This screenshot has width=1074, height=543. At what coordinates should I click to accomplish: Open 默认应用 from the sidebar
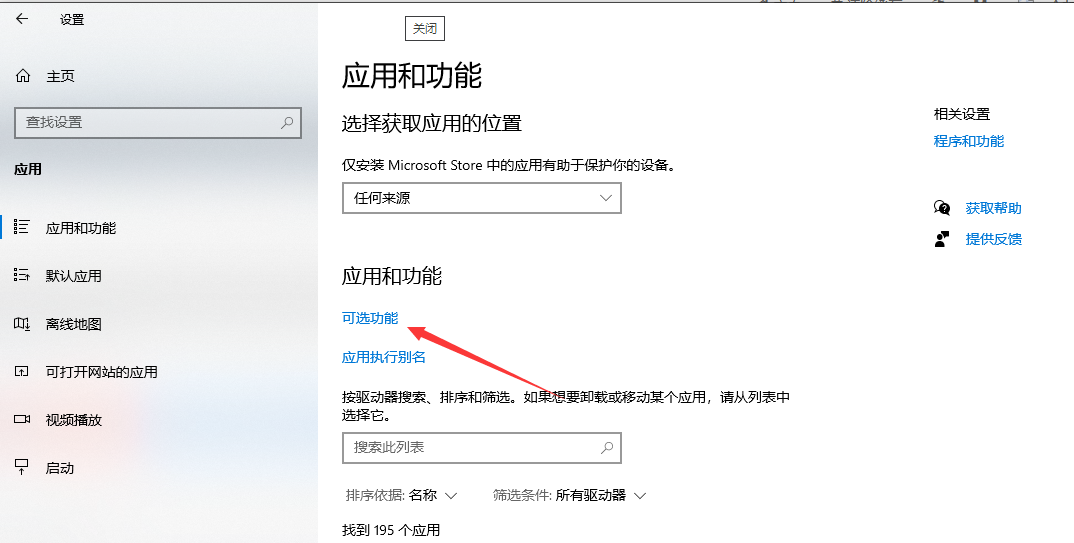point(73,276)
